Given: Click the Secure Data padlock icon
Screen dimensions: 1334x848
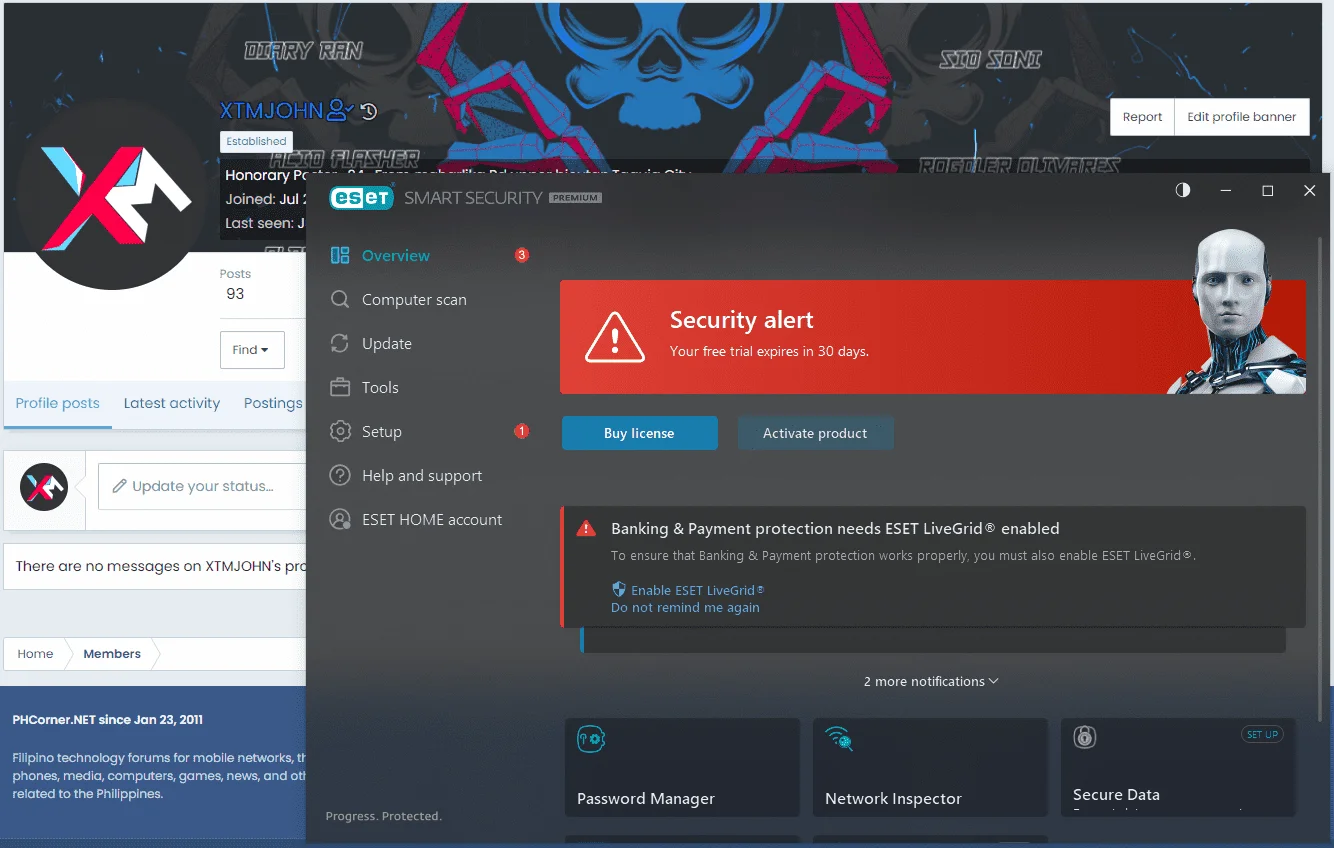Looking at the screenshot, I should (x=1084, y=737).
